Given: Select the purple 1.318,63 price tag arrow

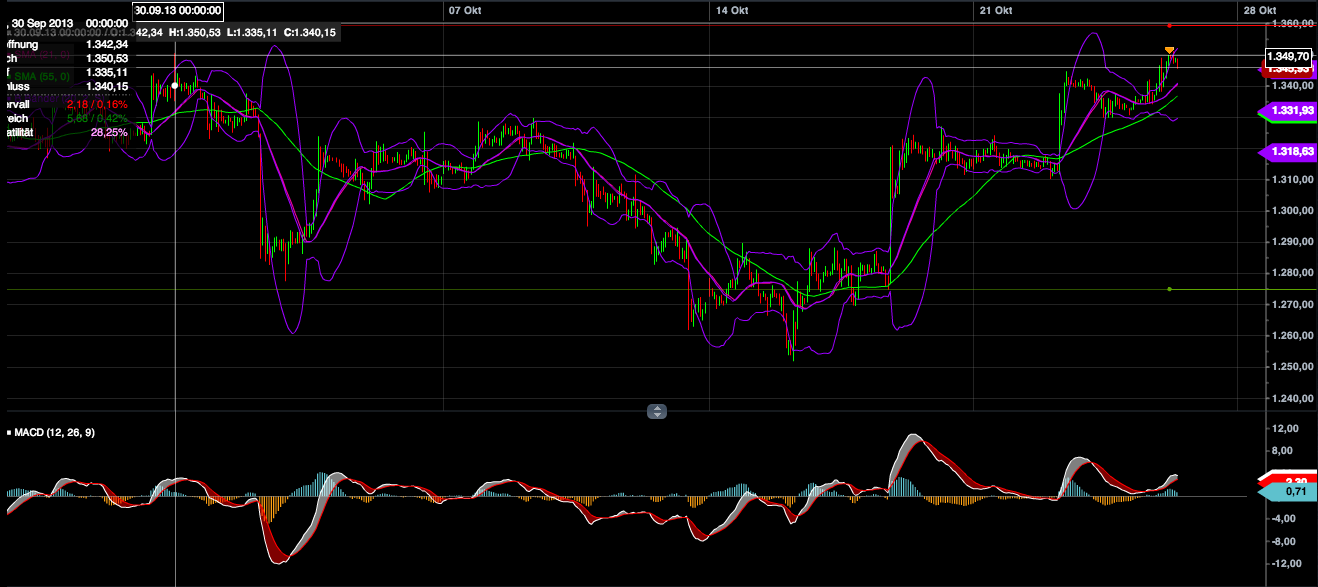Looking at the screenshot, I should coord(1288,152).
